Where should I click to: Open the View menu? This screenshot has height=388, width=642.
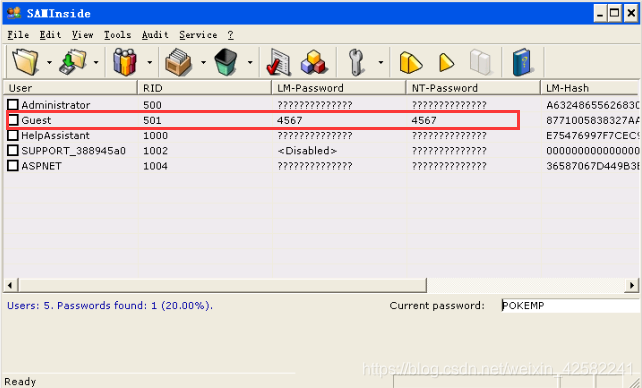point(83,35)
